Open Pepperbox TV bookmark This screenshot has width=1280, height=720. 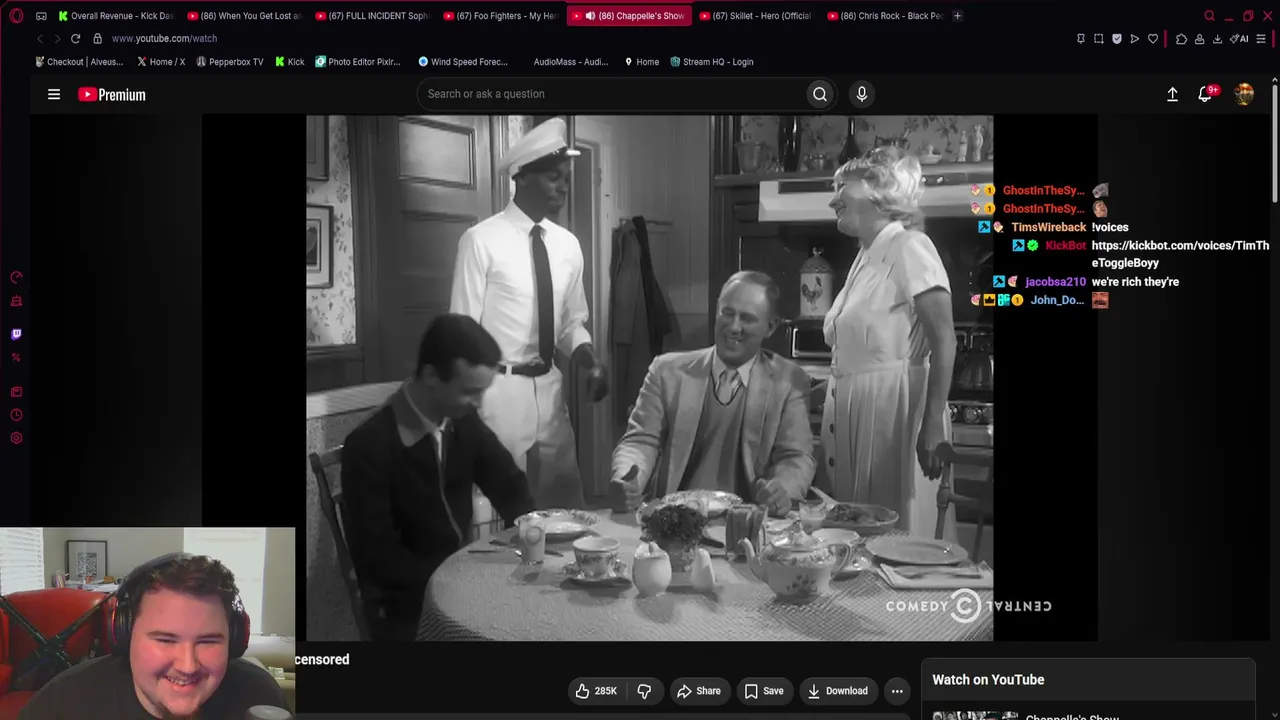[230, 62]
